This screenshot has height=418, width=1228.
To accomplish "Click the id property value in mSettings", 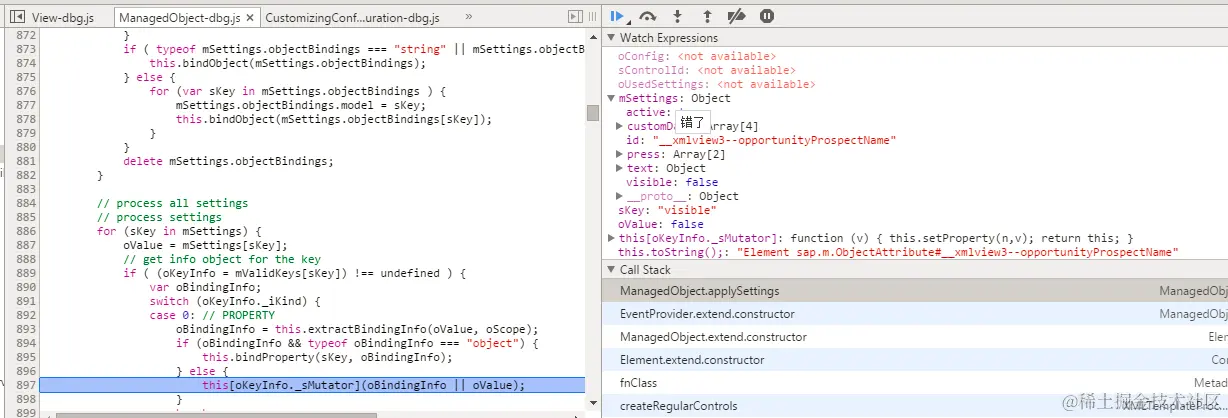I will pyautogui.click(x=774, y=140).
